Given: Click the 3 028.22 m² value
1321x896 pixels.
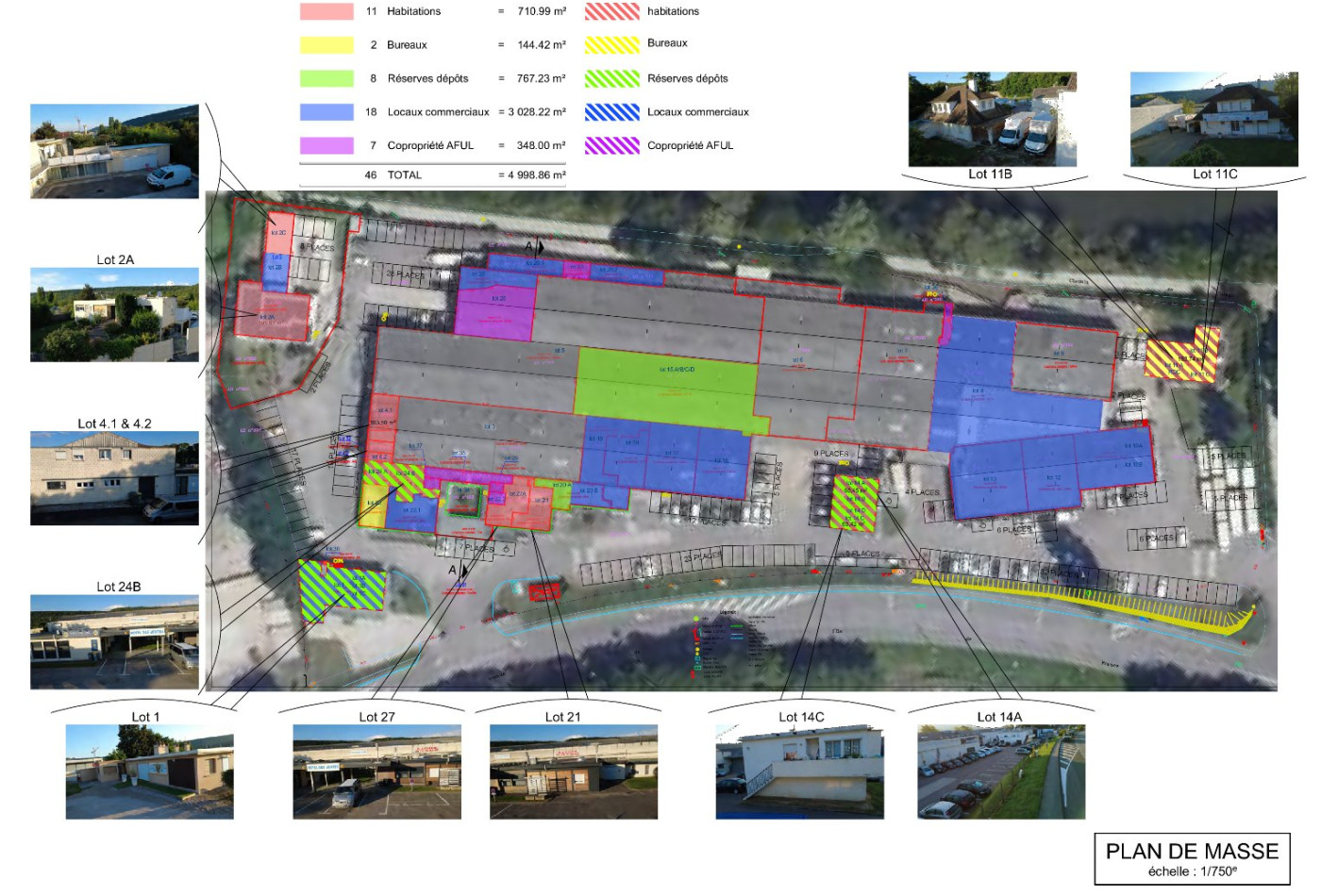Looking at the screenshot, I should click(x=537, y=111).
